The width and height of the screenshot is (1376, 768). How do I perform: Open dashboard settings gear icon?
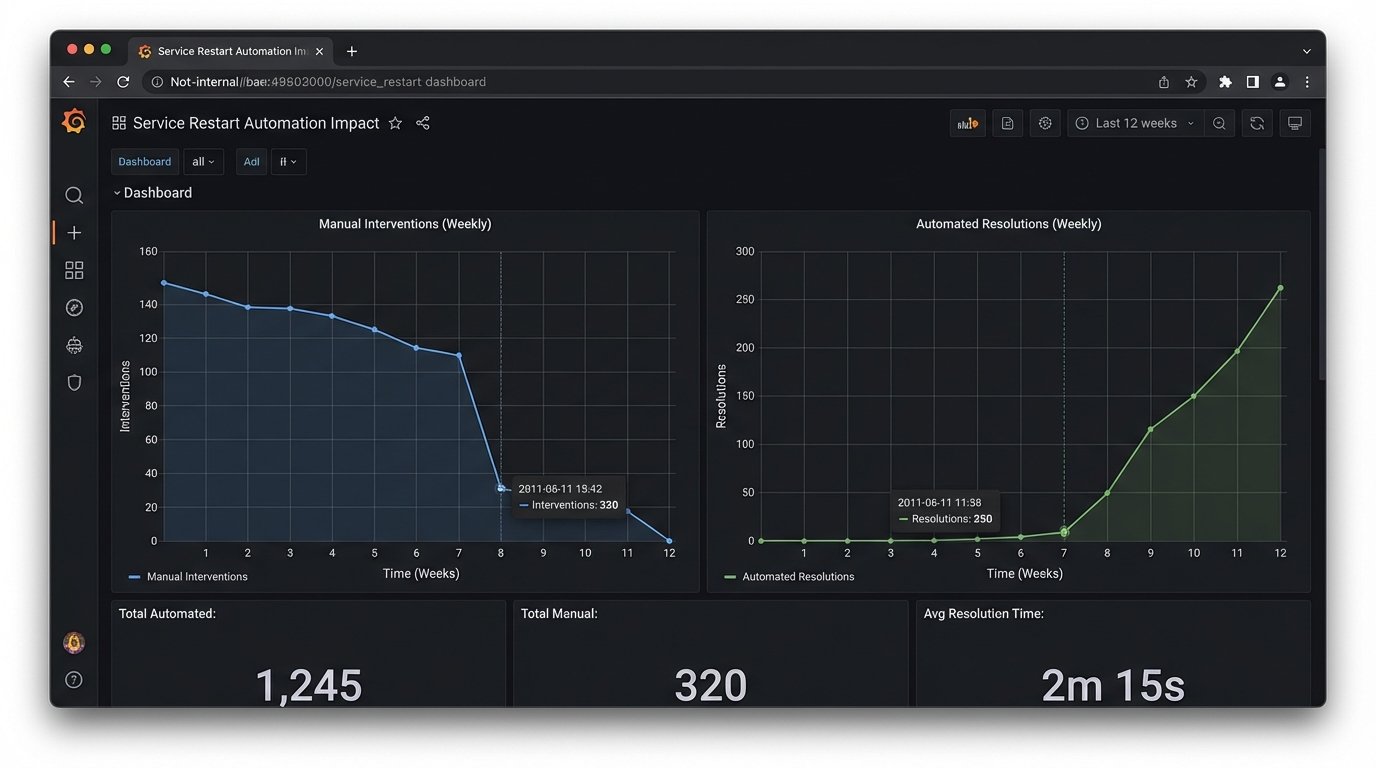1044,122
